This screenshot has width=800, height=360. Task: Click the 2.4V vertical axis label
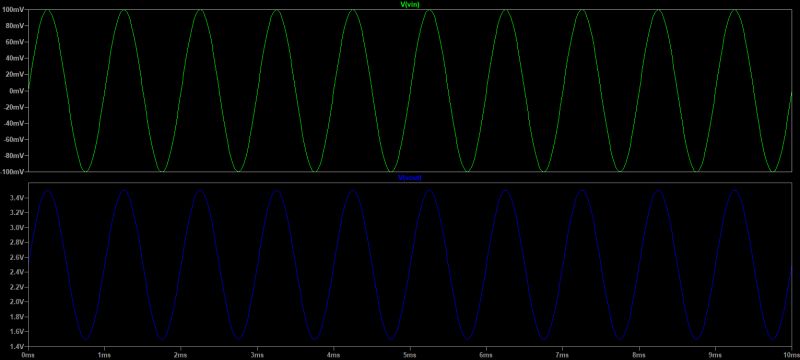17,272
